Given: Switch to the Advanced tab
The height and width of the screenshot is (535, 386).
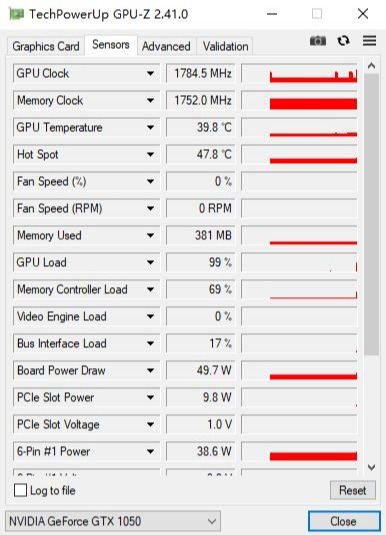Looking at the screenshot, I should point(166,46).
